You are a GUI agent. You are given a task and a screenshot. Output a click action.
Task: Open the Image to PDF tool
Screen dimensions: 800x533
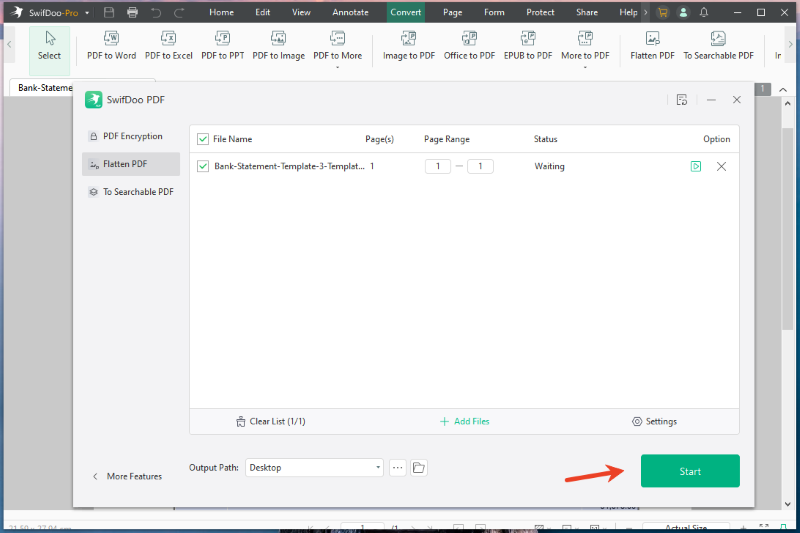click(x=409, y=46)
